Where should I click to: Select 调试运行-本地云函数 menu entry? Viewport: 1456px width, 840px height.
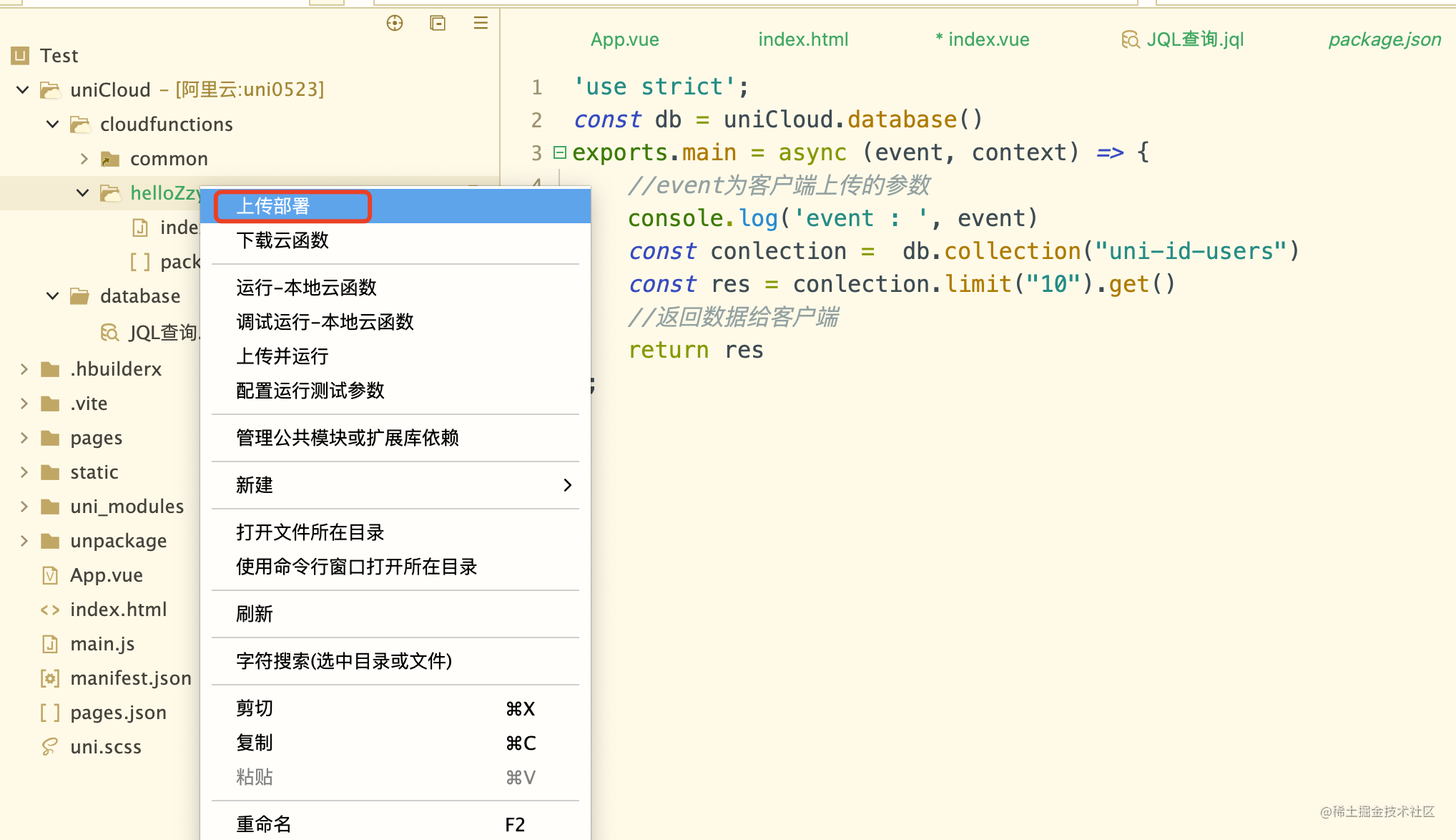395,322
